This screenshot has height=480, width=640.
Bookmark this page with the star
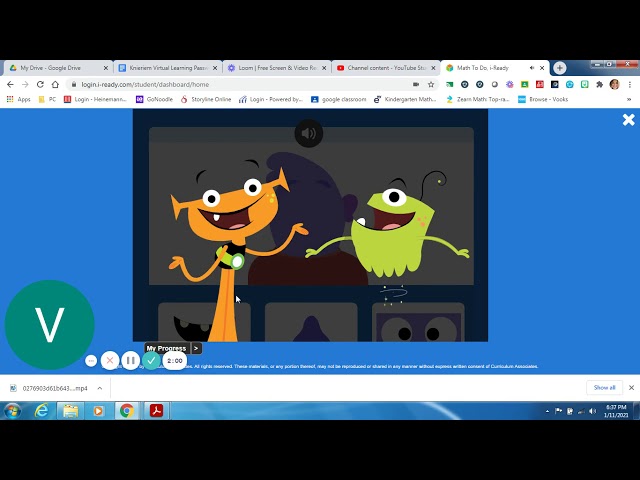point(431,84)
